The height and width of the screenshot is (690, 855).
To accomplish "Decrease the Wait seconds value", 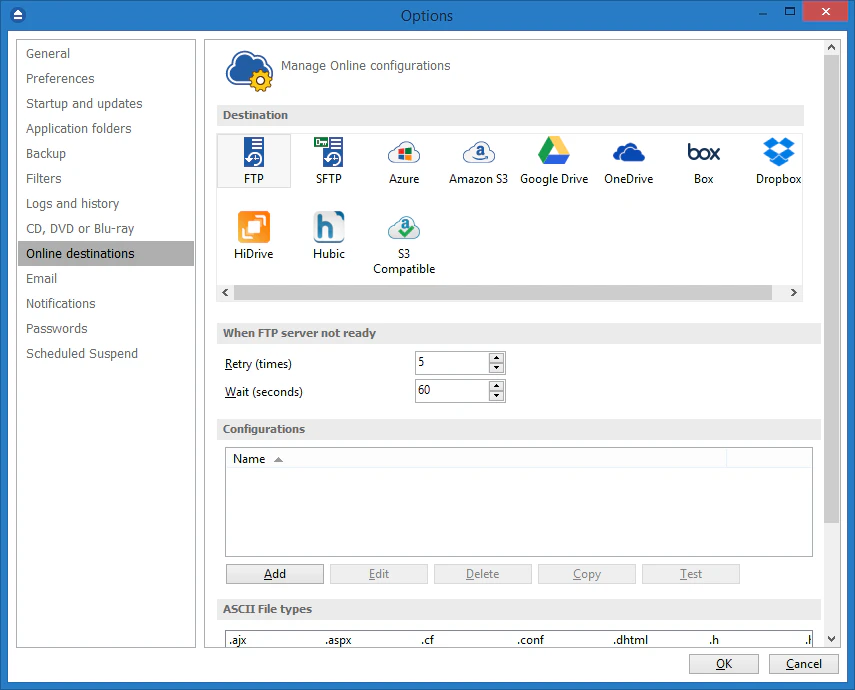I will pos(496,396).
